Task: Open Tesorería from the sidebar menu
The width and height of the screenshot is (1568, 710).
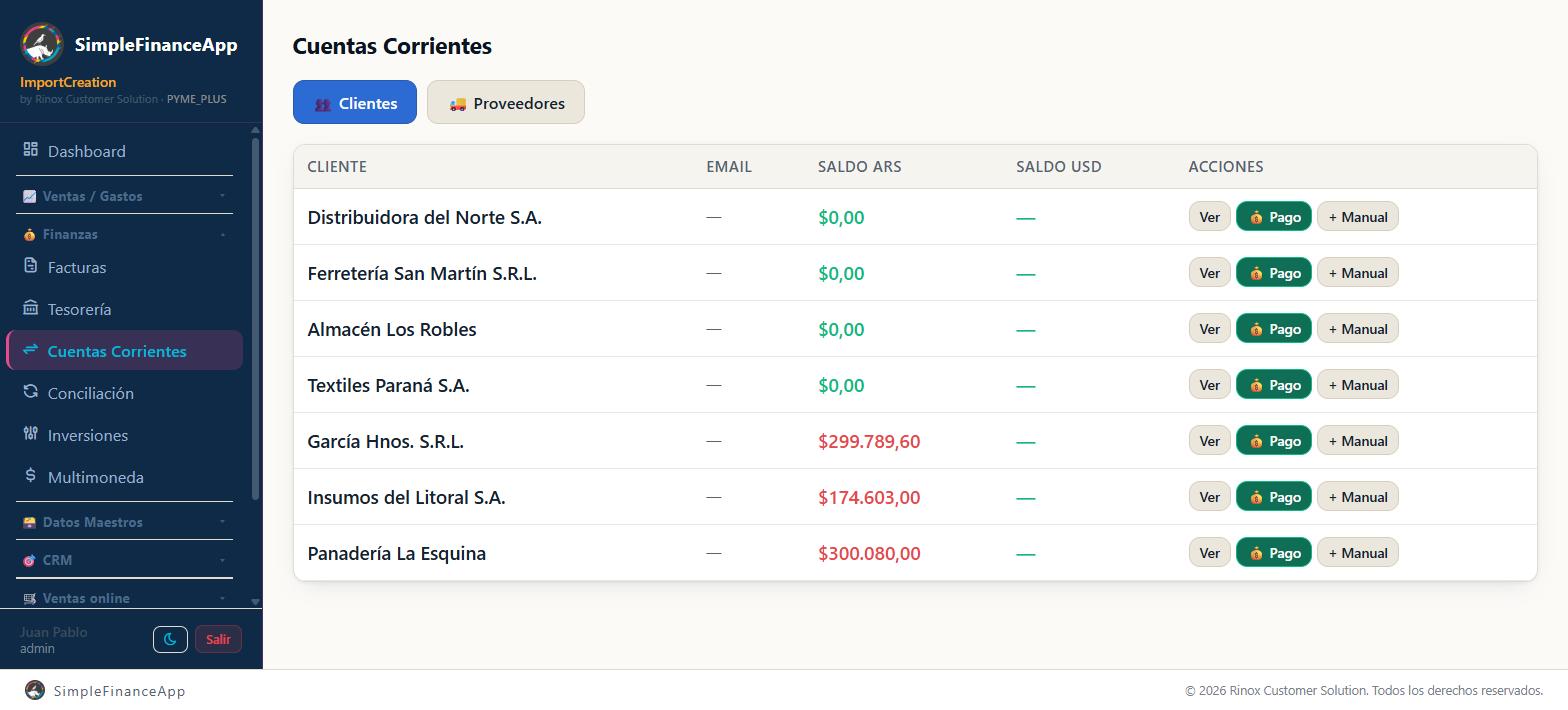Action: (x=124, y=309)
